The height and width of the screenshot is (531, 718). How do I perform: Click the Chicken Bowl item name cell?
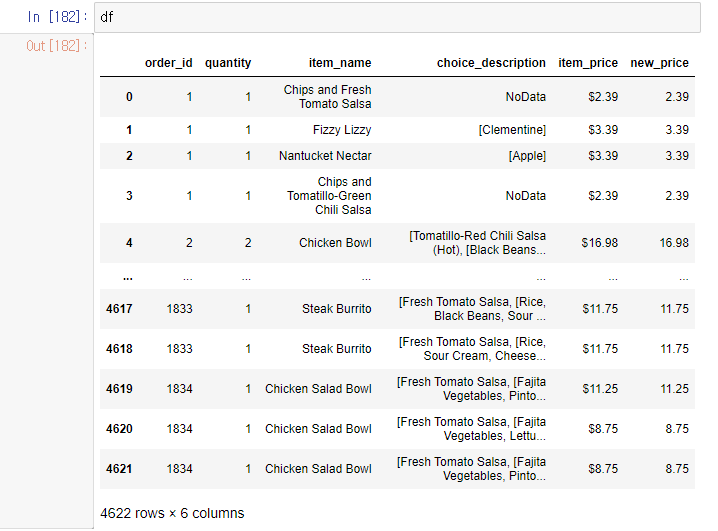pyautogui.click(x=335, y=243)
